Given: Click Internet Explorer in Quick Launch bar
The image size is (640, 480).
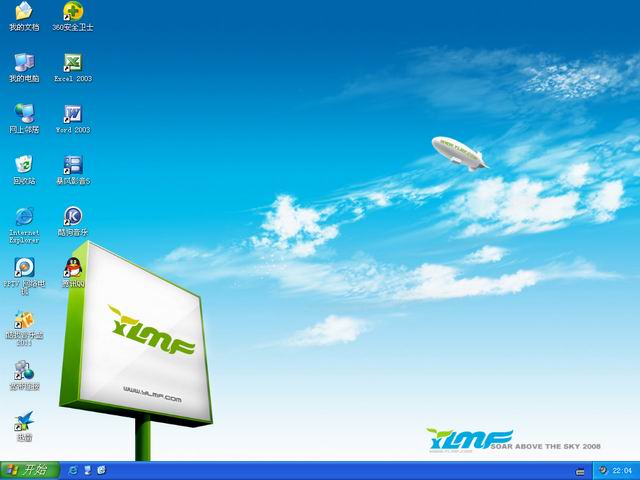Looking at the screenshot, I should [x=73, y=470].
